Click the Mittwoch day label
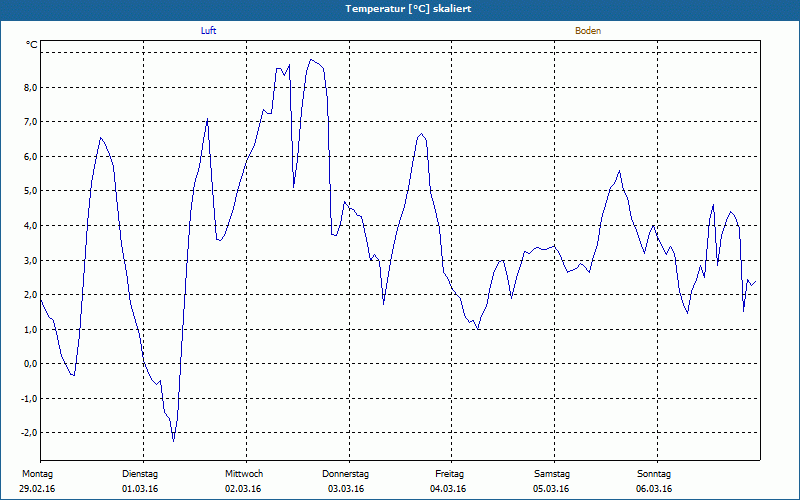The image size is (800, 500). (x=244, y=474)
